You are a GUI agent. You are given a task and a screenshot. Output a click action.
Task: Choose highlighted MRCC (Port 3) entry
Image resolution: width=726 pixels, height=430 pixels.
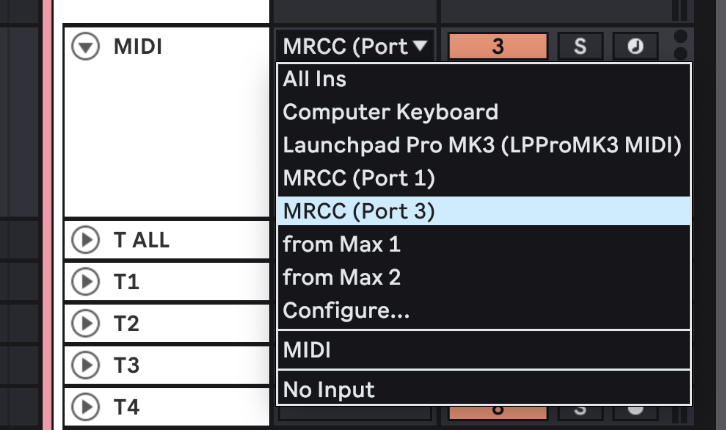[x=359, y=211]
